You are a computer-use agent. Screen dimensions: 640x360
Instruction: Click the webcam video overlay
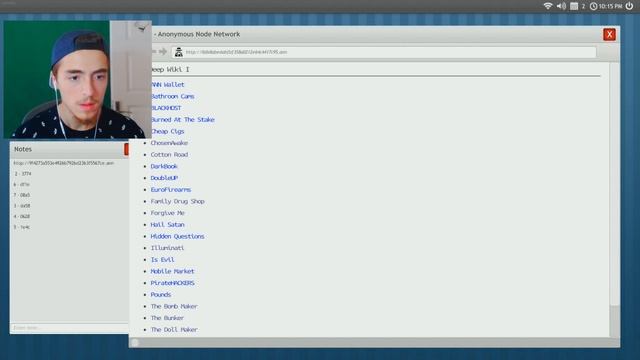[x=78, y=80]
